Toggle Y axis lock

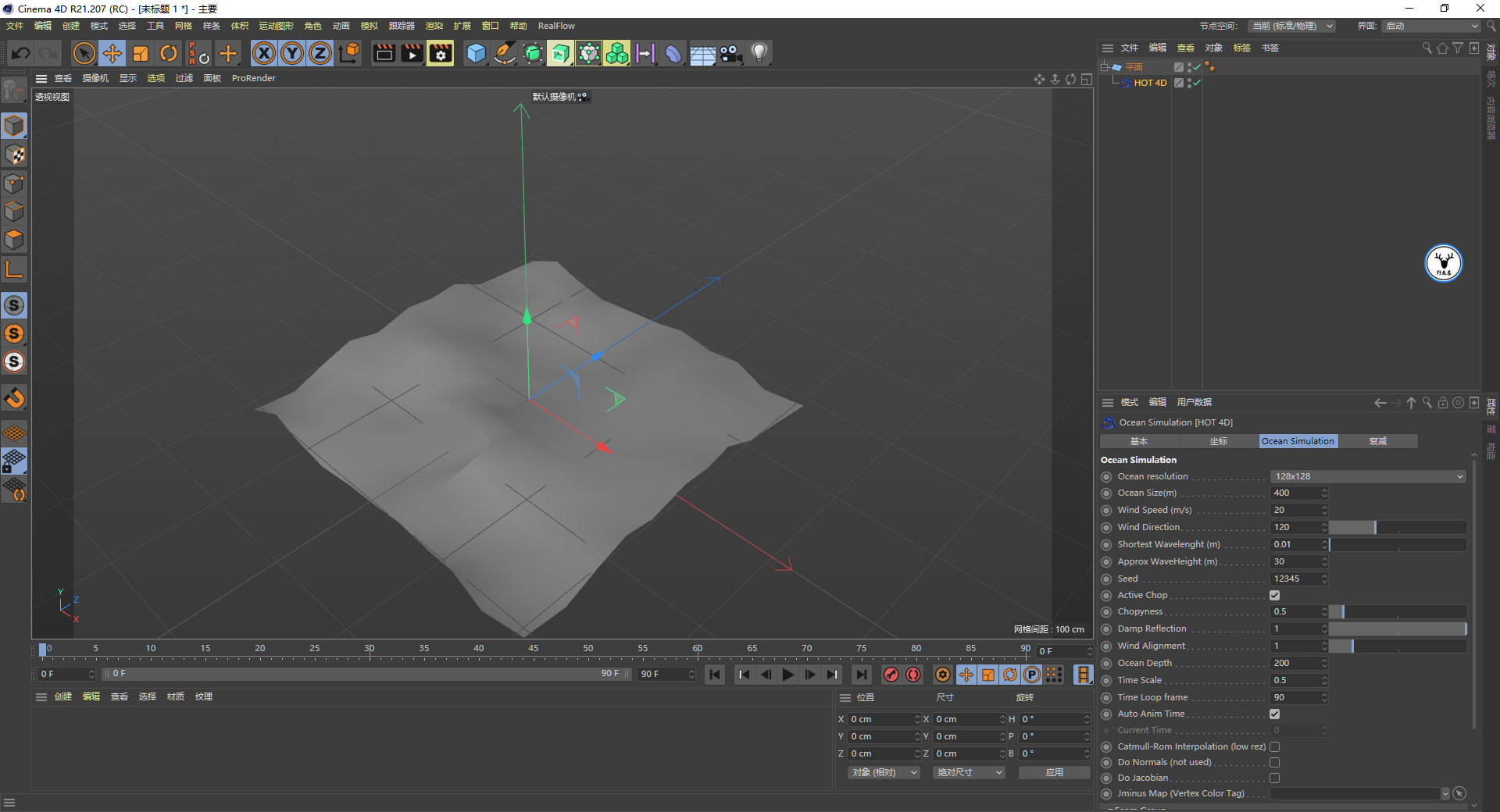pyautogui.click(x=292, y=53)
